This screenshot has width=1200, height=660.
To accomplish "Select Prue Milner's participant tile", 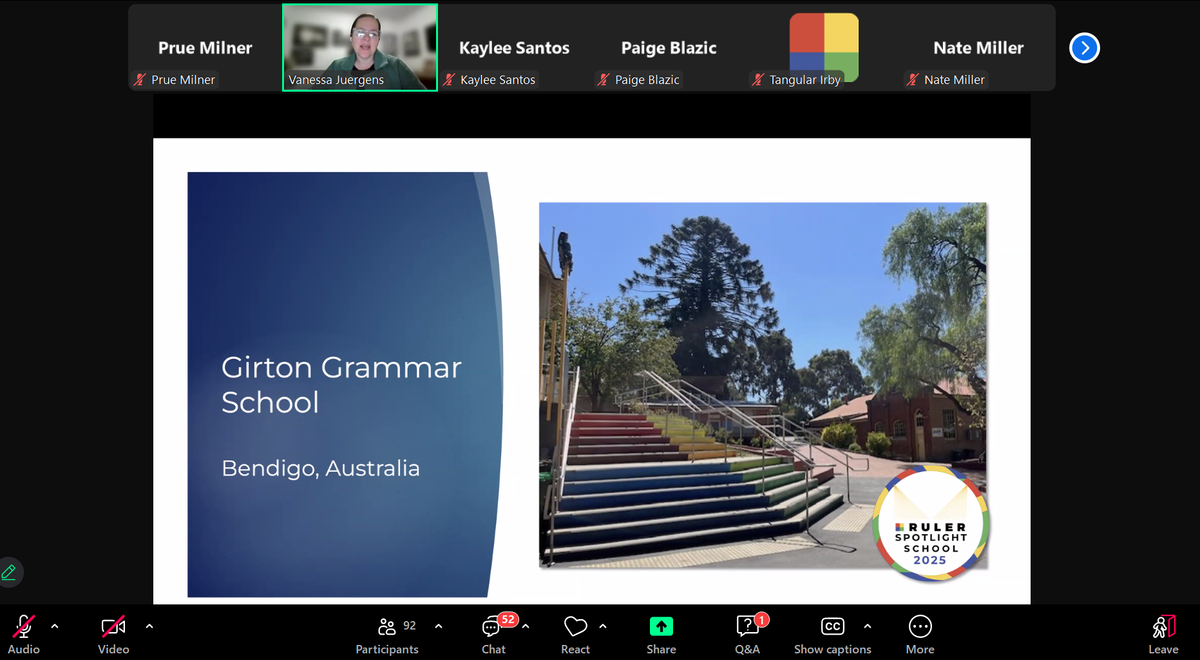I will [205, 48].
